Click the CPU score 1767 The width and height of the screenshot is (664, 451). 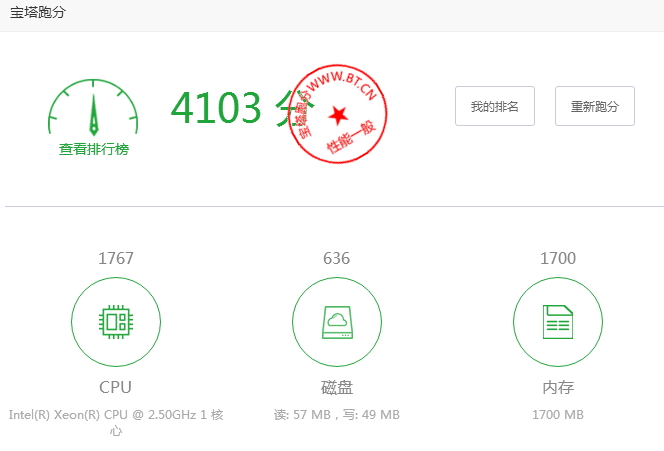pos(115,259)
